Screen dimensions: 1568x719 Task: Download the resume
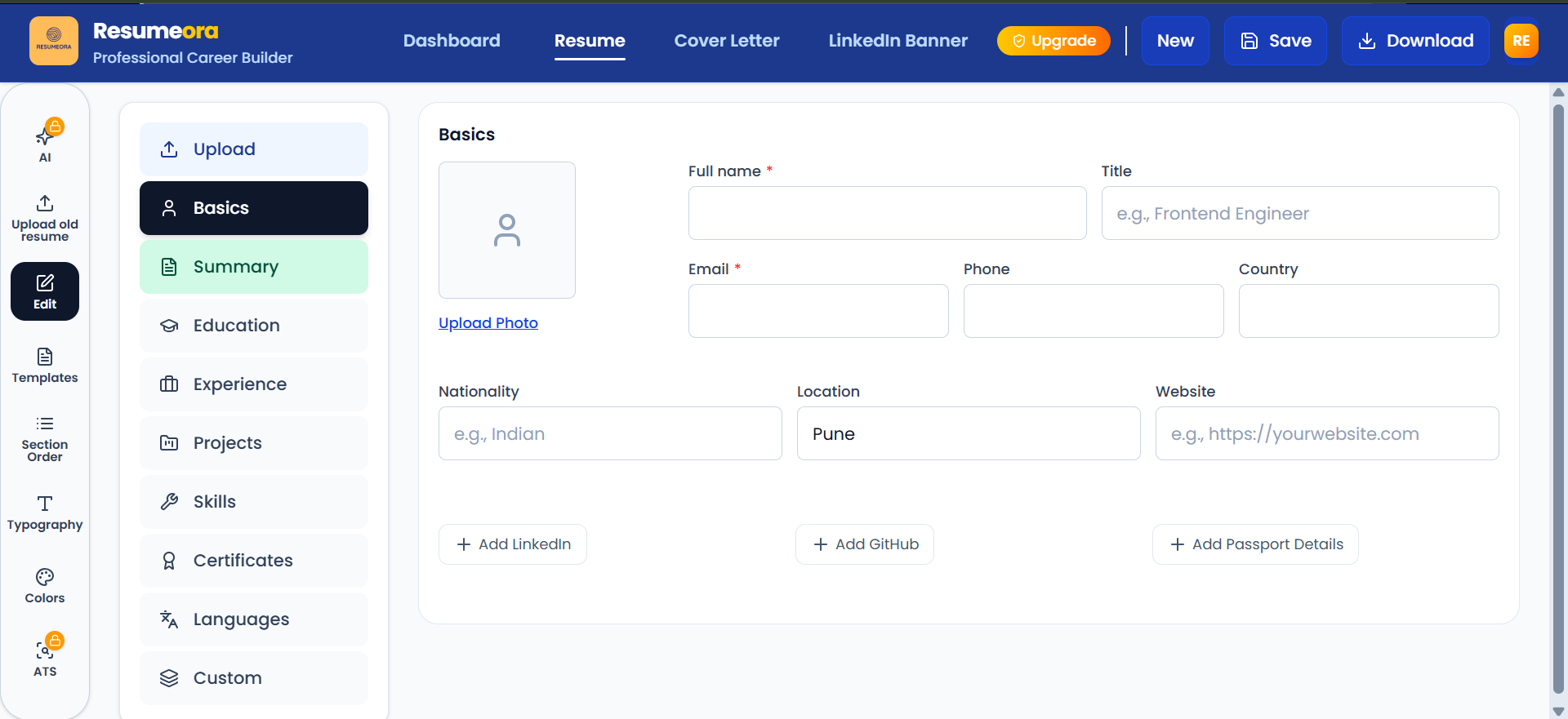click(x=1415, y=41)
